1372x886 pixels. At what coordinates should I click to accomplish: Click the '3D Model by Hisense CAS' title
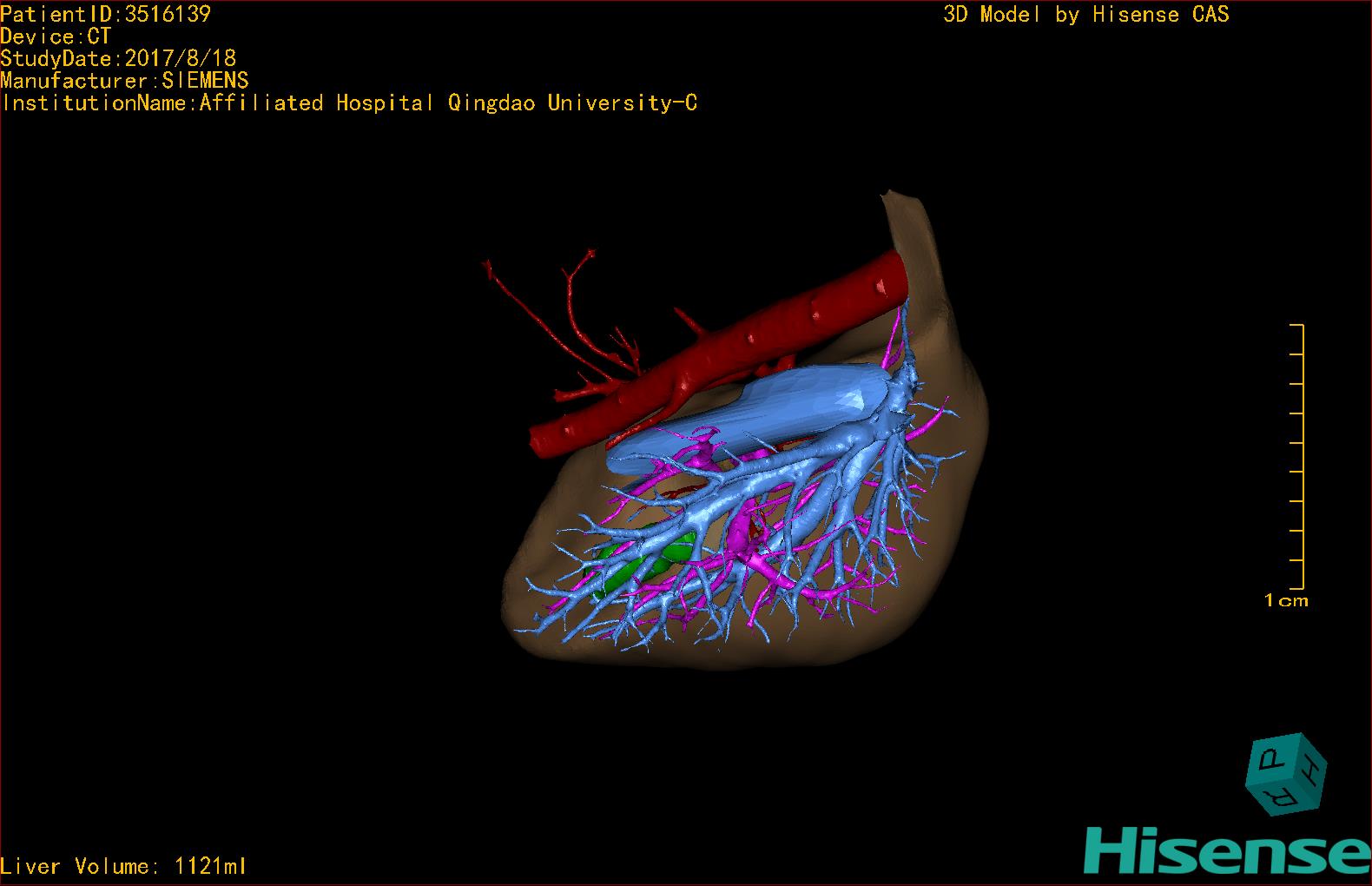point(1086,15)
